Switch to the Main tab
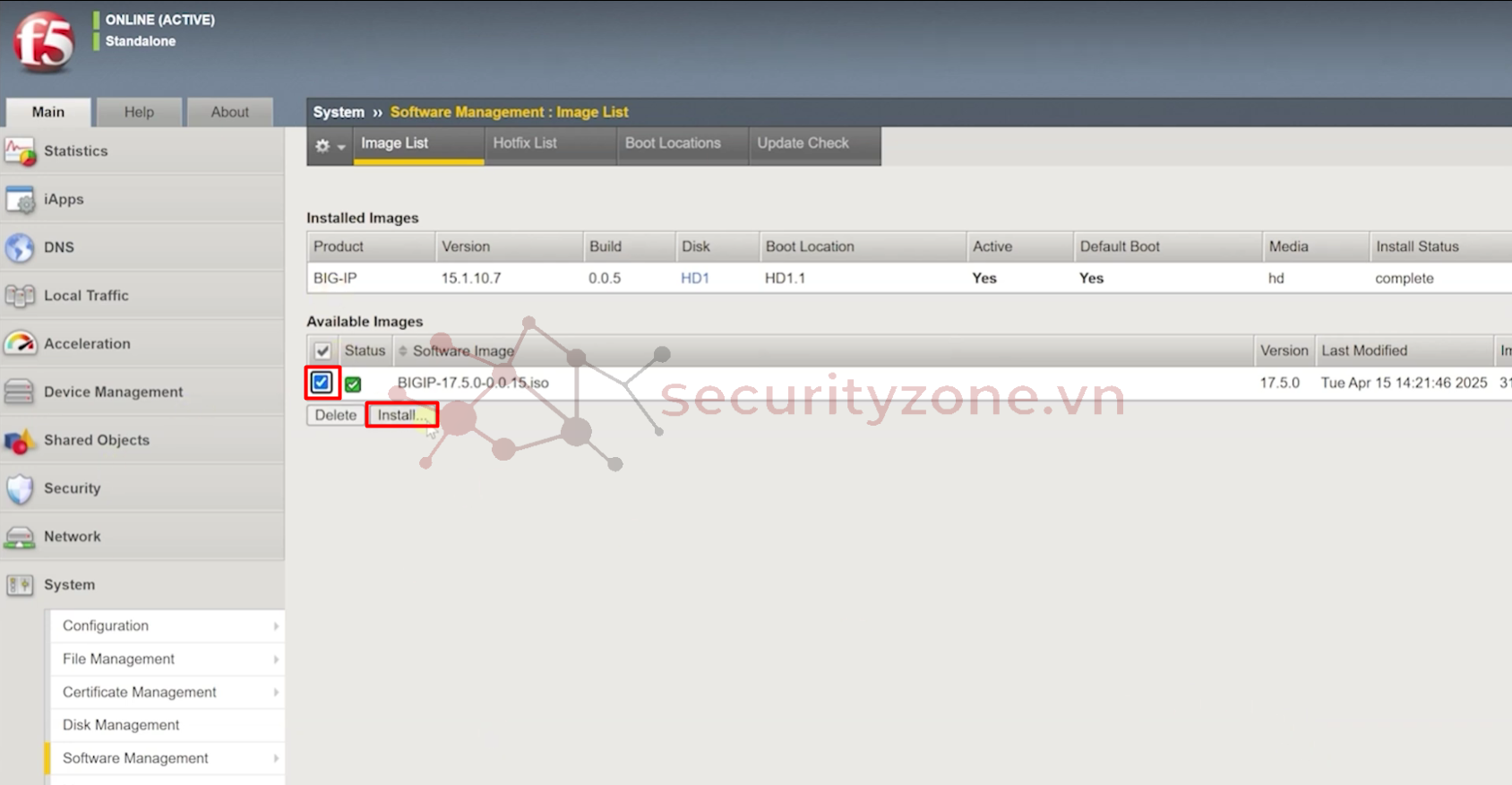Screen dimensions: 1512x785 [48, 112]
